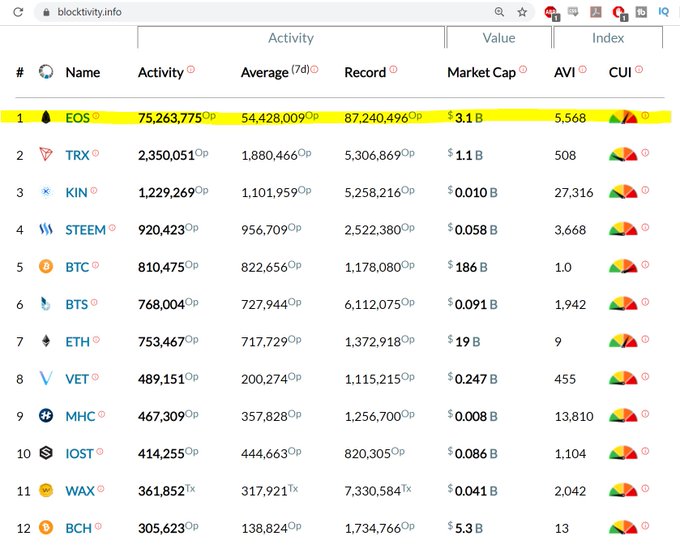Bookmark this page with the star icon
680x549 pixels.
point(522,12)
